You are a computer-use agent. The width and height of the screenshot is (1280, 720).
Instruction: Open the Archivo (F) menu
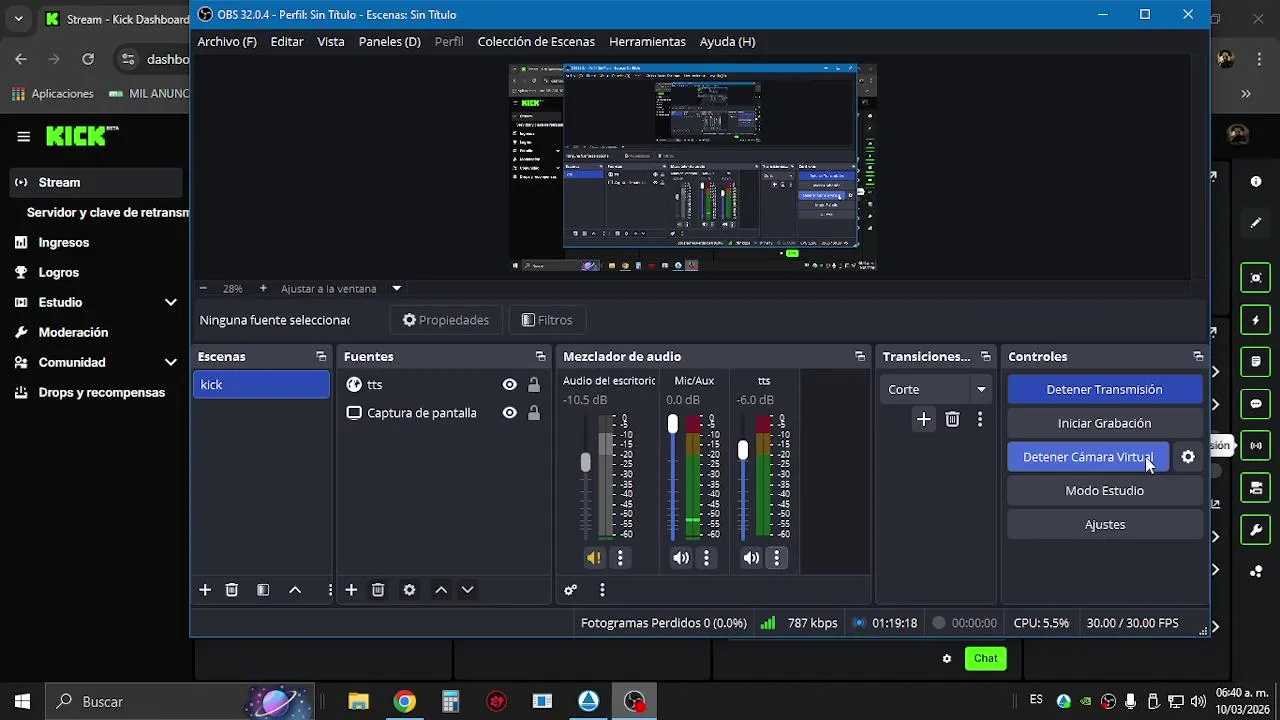(227, 41)
